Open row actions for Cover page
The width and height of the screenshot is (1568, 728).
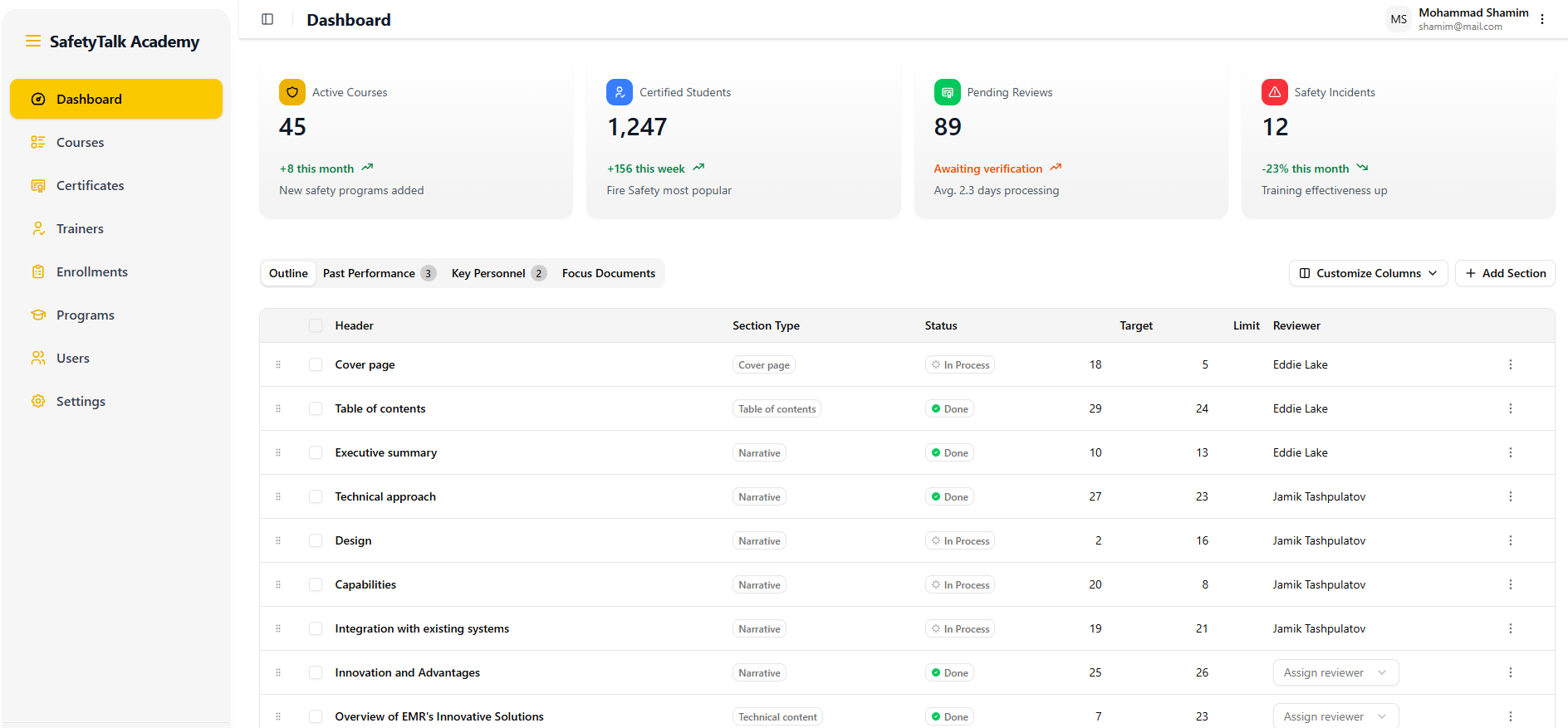(1510, 364)
